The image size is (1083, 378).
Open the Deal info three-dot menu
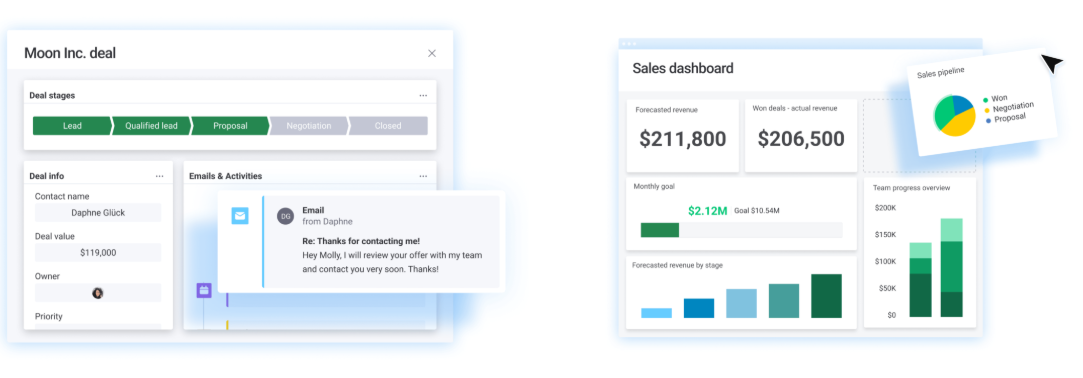(x=160, y=176)
